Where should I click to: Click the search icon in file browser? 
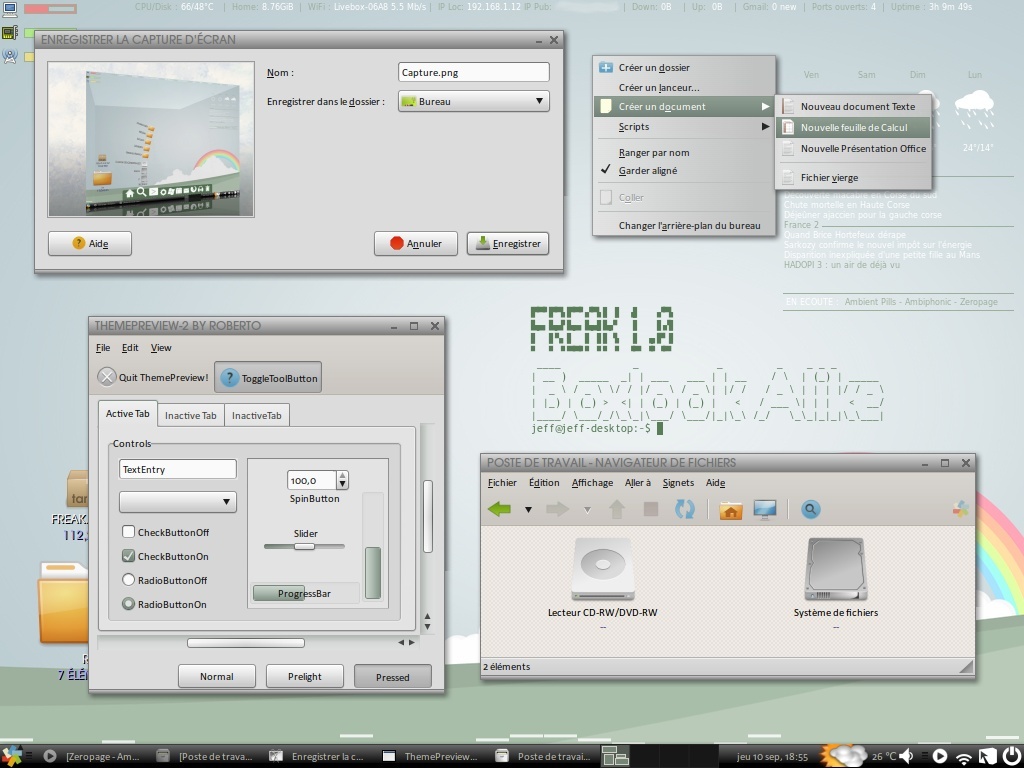point(810,509)
